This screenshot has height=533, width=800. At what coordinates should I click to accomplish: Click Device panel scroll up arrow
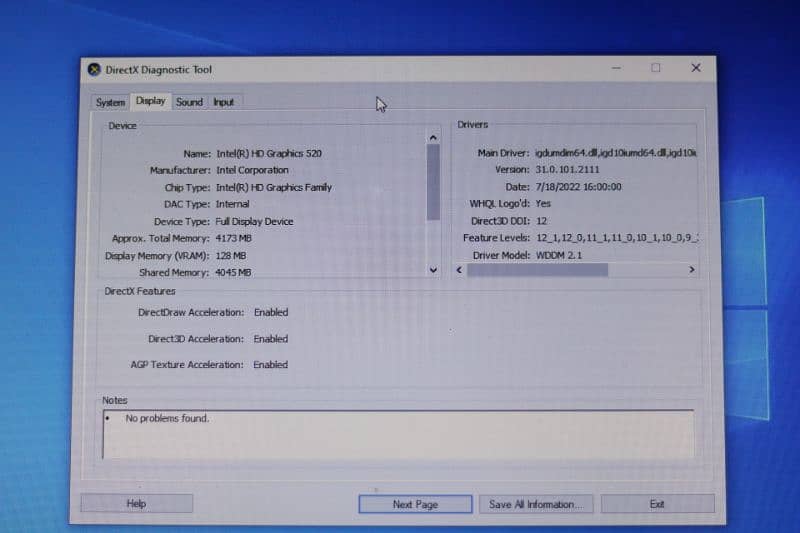pos(433,138)
